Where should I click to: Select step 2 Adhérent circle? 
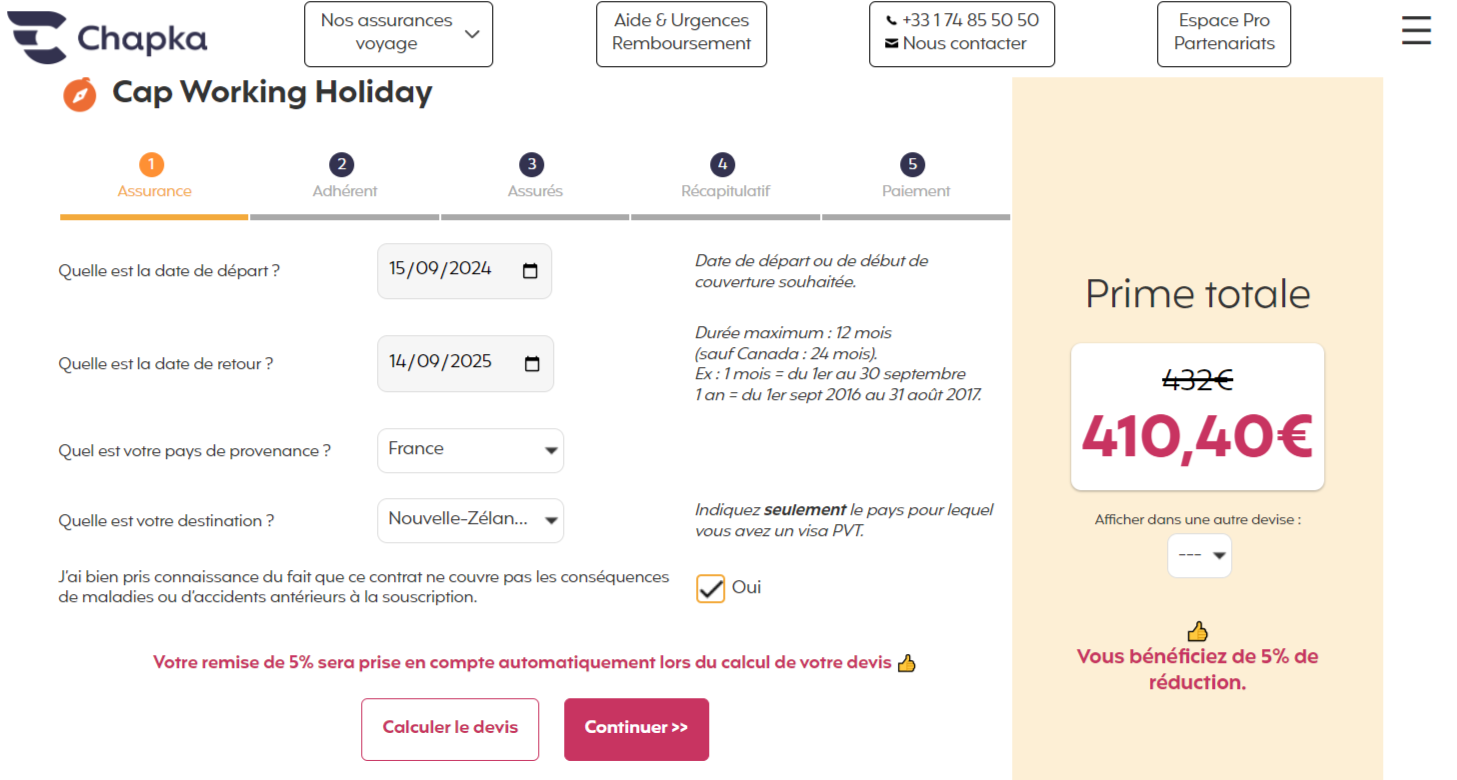point(341,165)
